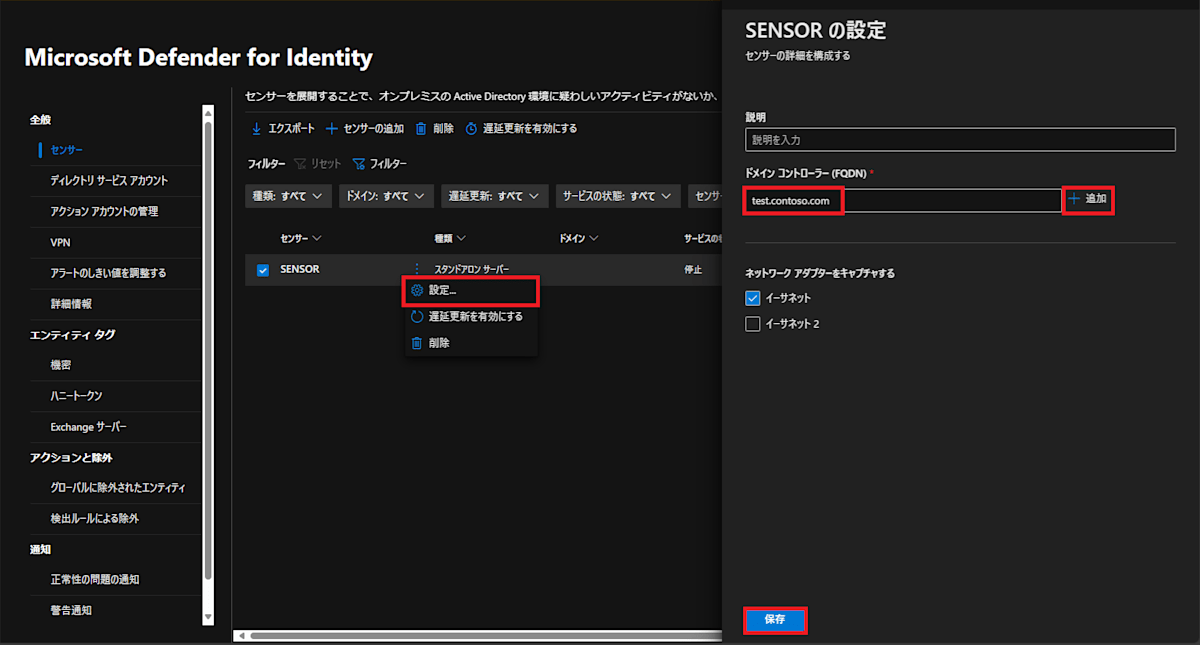This screenshot has width=1200, height=645.
Task: Open the サービスの状態: すべて filter dropdown
Action: [618, 196]
